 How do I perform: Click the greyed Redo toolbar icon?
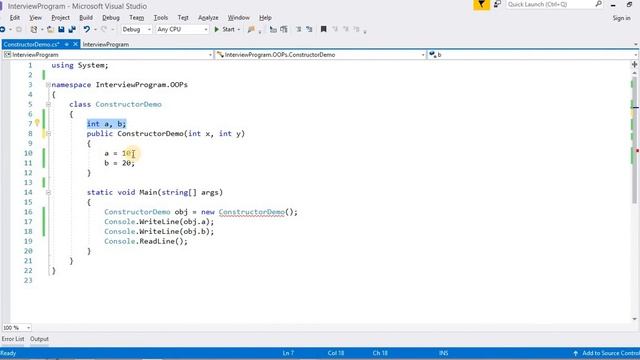(104, 29)
